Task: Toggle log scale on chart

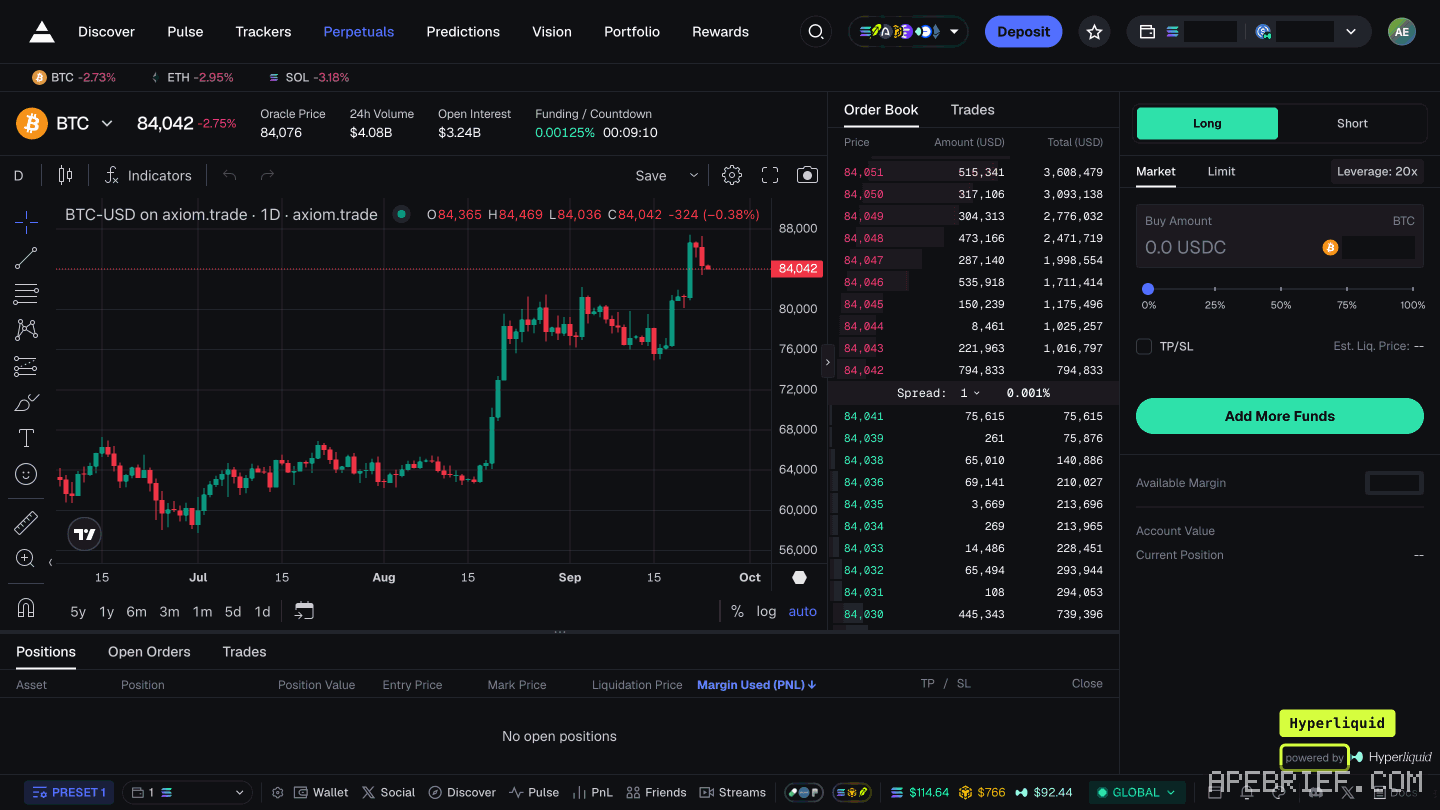Action: coord(766,611)
